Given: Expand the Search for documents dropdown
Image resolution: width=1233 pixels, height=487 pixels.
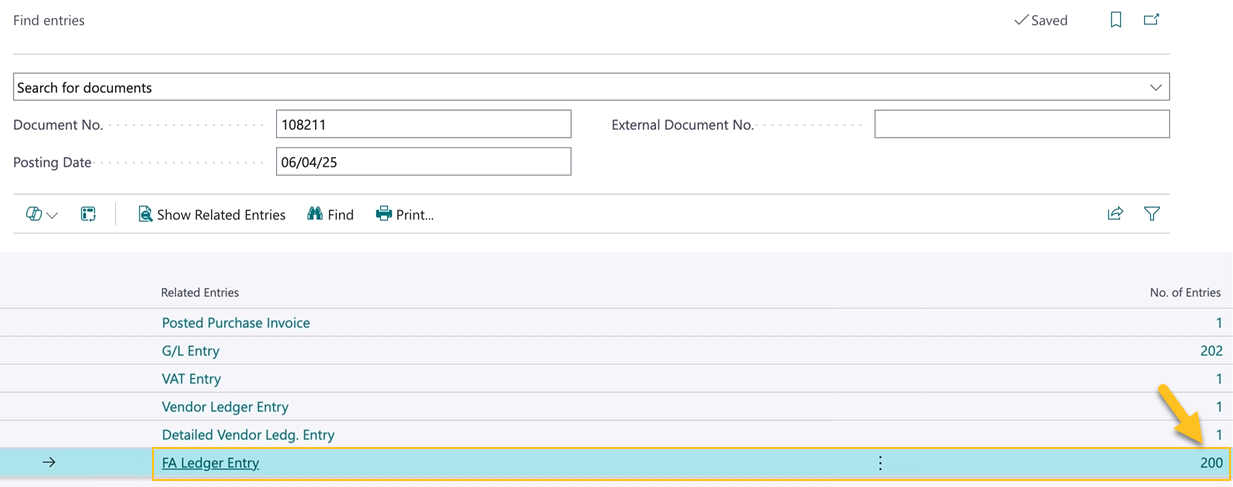Looking at the screenshot, I should 1156,88.
